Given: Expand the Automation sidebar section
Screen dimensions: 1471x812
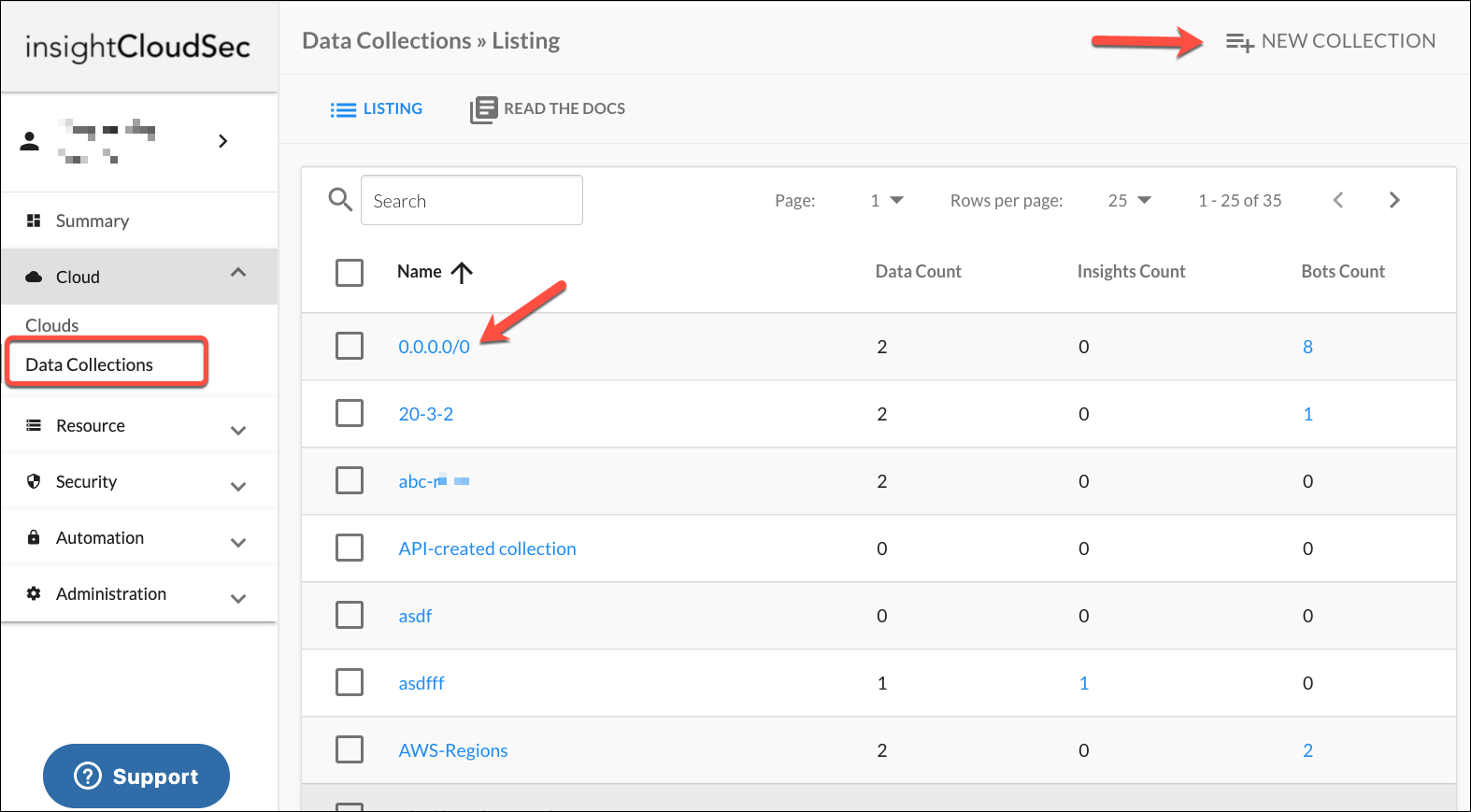Looking at the screenshot, I should point(238,543).
